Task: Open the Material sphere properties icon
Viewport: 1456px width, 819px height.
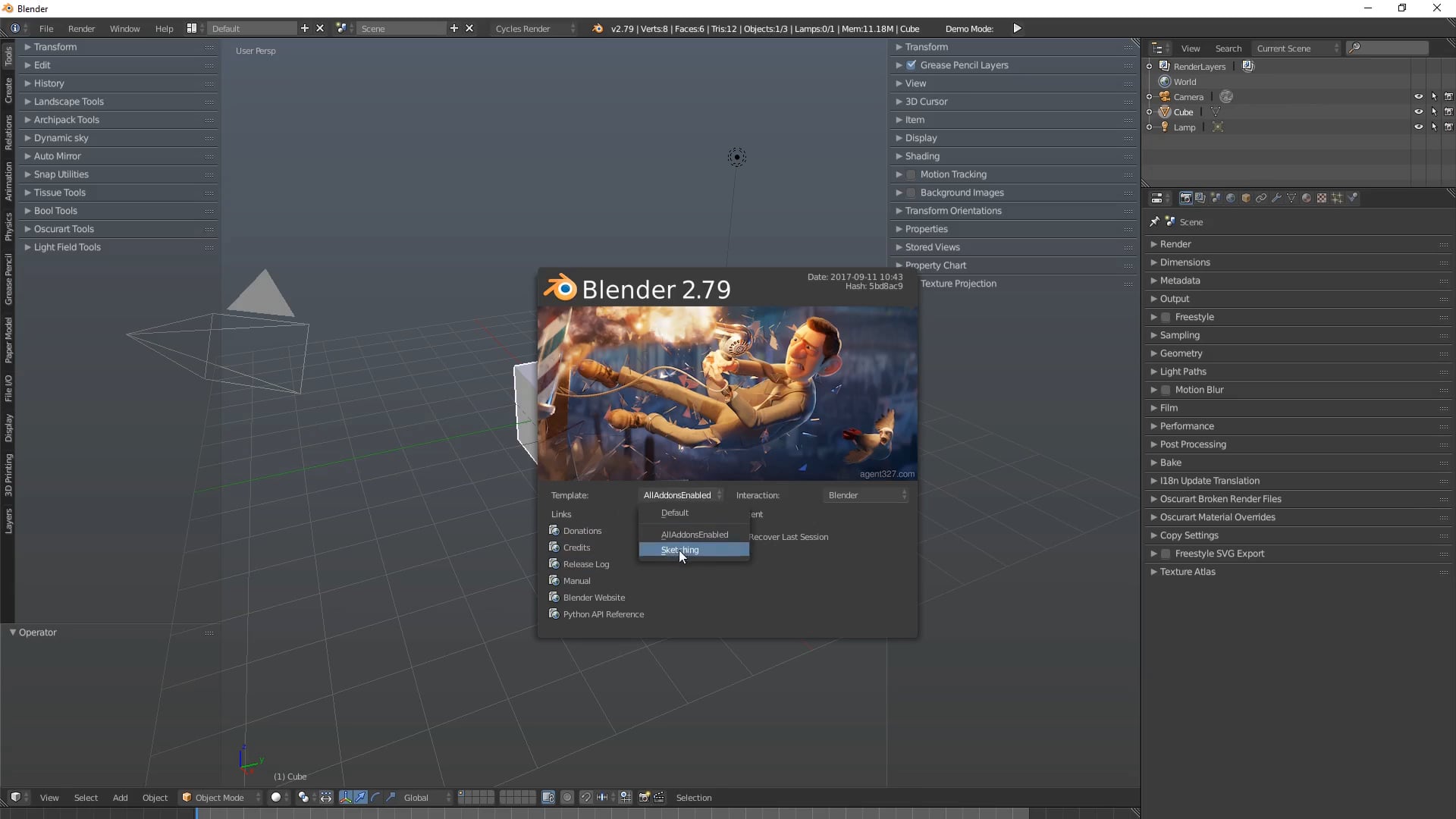Action: 1307,198
